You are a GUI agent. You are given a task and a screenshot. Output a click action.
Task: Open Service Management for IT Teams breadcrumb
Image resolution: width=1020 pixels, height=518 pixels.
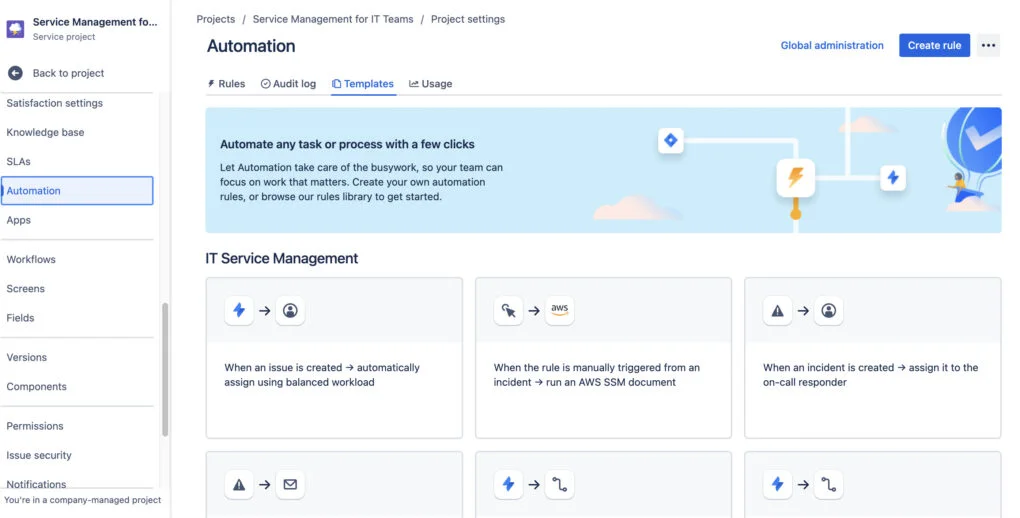[333, 19]
